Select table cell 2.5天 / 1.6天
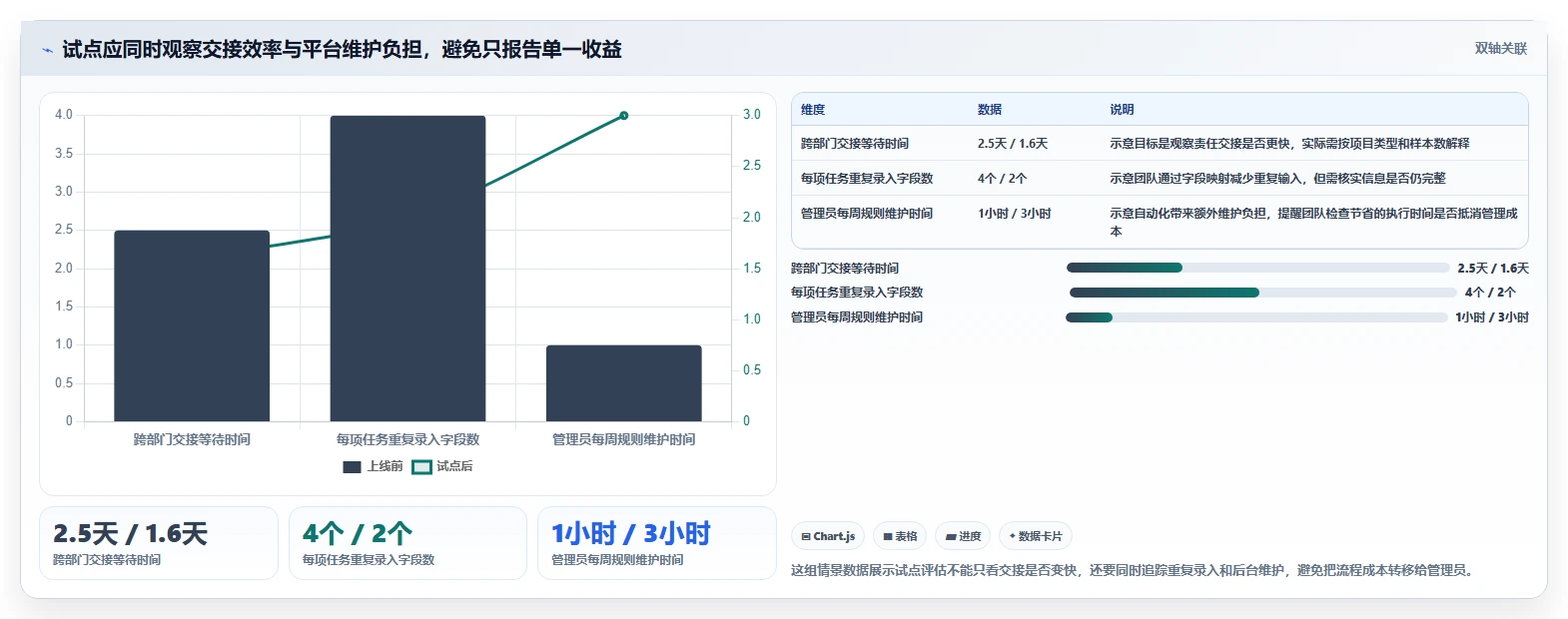Viewport: 1568px width, 619px height. pyautogui.click(x=1013, y=144)
